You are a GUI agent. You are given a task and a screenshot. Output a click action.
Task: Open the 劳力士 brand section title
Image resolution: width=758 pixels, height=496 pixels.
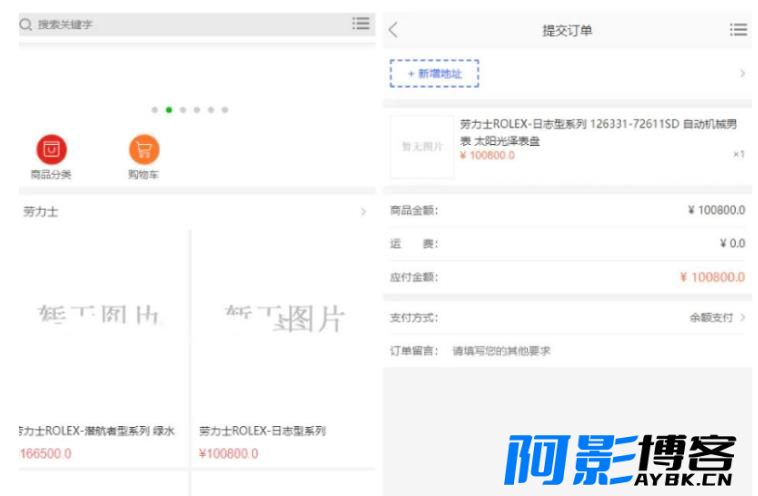click(41, 212)
